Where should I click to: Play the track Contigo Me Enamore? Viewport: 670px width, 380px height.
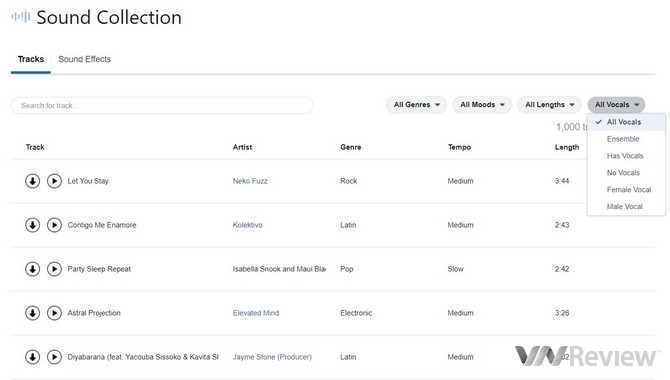[x=54, y=225]
